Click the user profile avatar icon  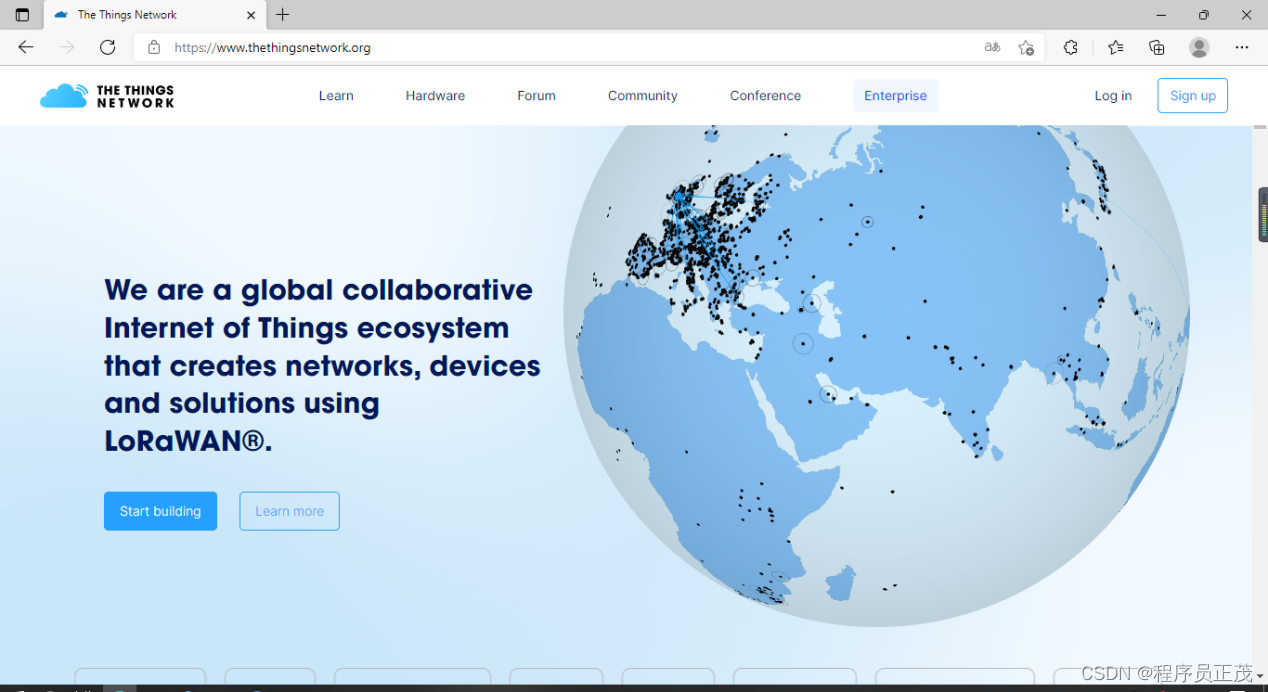click(1200, 47)
